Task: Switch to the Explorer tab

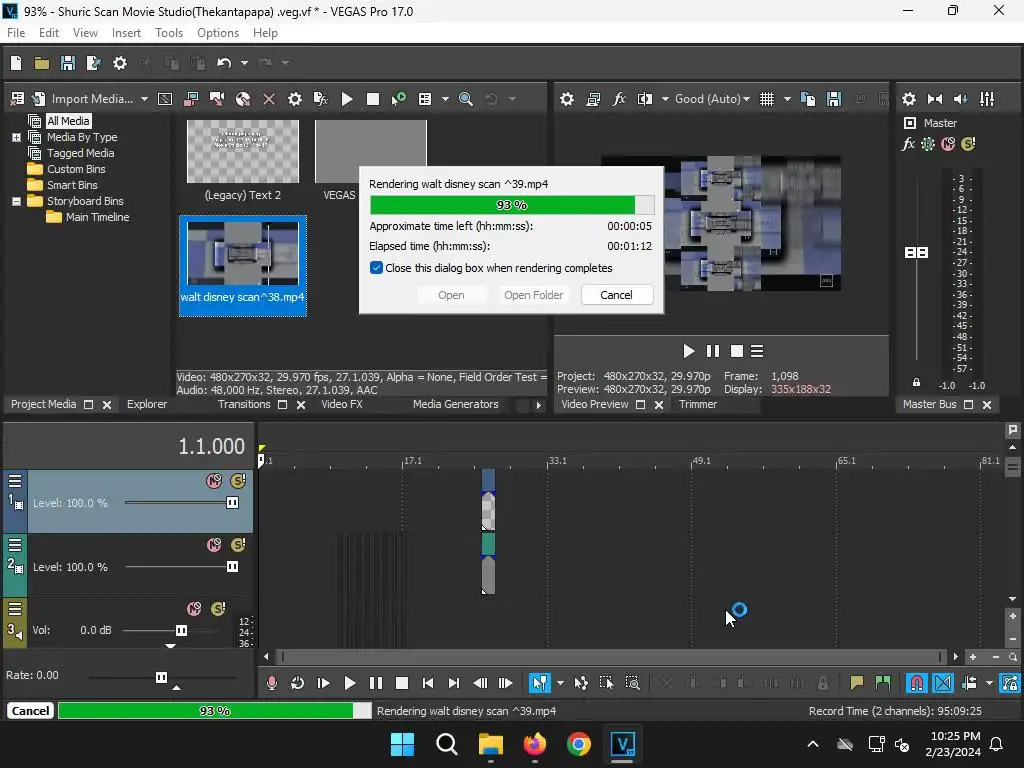Action: coord(147,404)
